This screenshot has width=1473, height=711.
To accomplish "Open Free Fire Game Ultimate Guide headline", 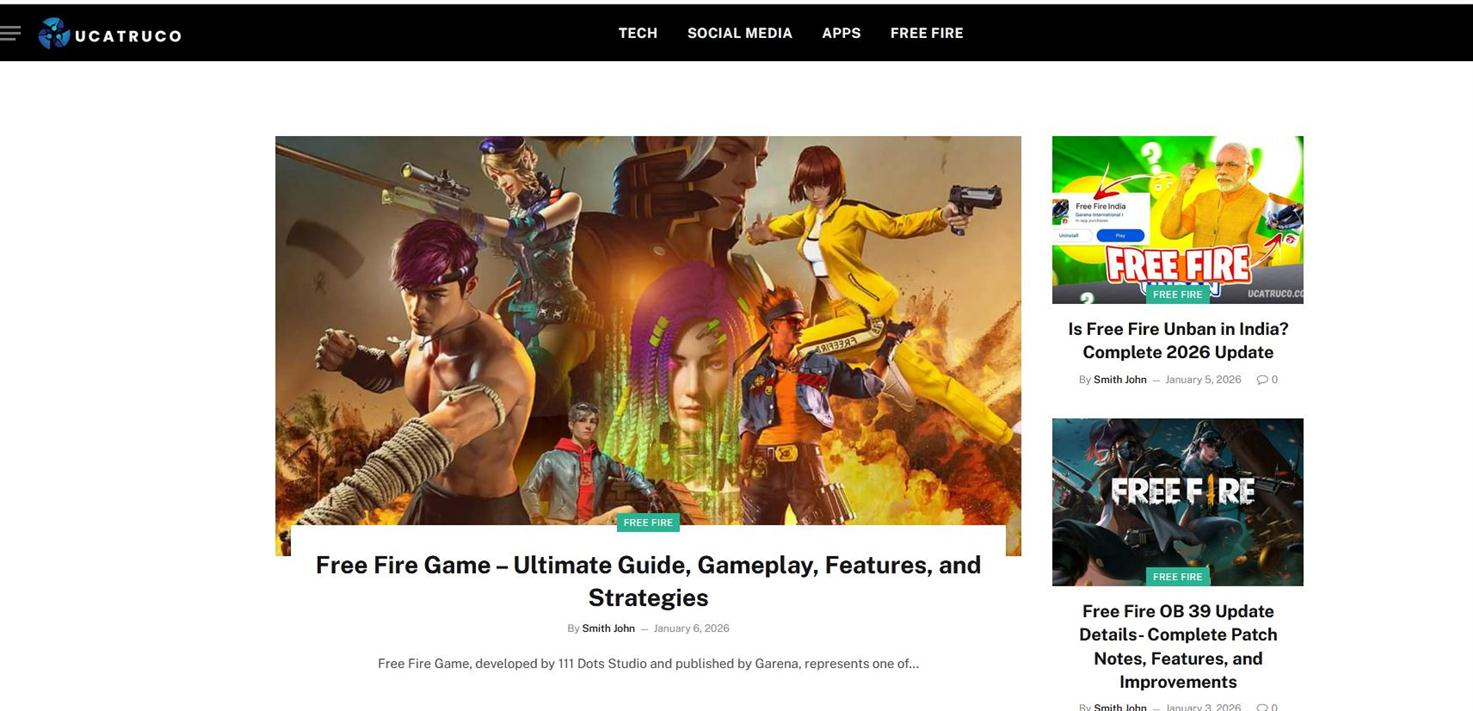I will tap(648, 581).
